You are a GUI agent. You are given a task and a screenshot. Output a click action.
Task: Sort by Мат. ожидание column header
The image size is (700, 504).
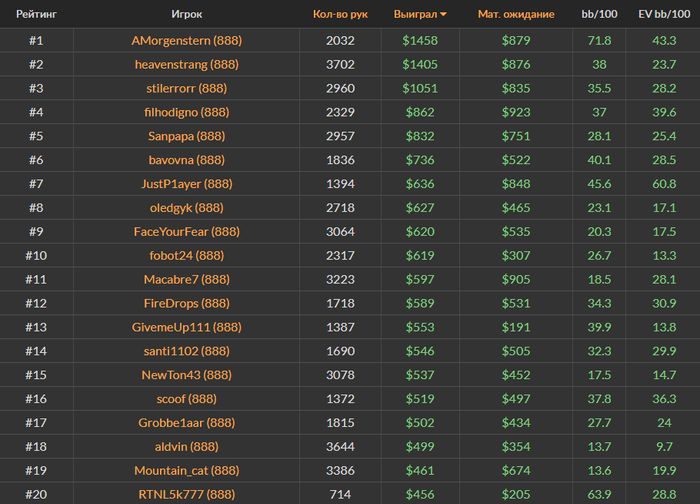tap(515, 15)
